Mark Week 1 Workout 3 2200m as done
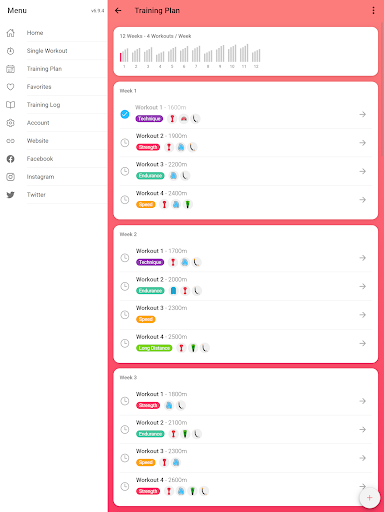The height and width of the screenshot is (512, 384). click(125, 171)
